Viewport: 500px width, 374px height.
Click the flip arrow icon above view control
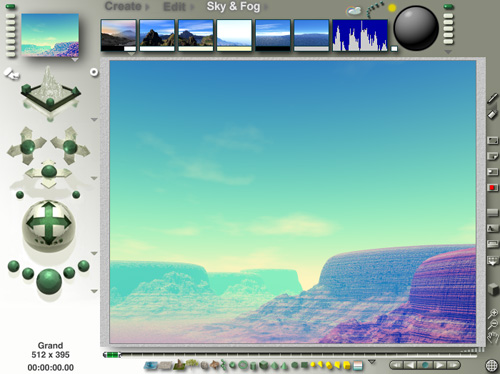pyautogui.click(x=12, y=74)
